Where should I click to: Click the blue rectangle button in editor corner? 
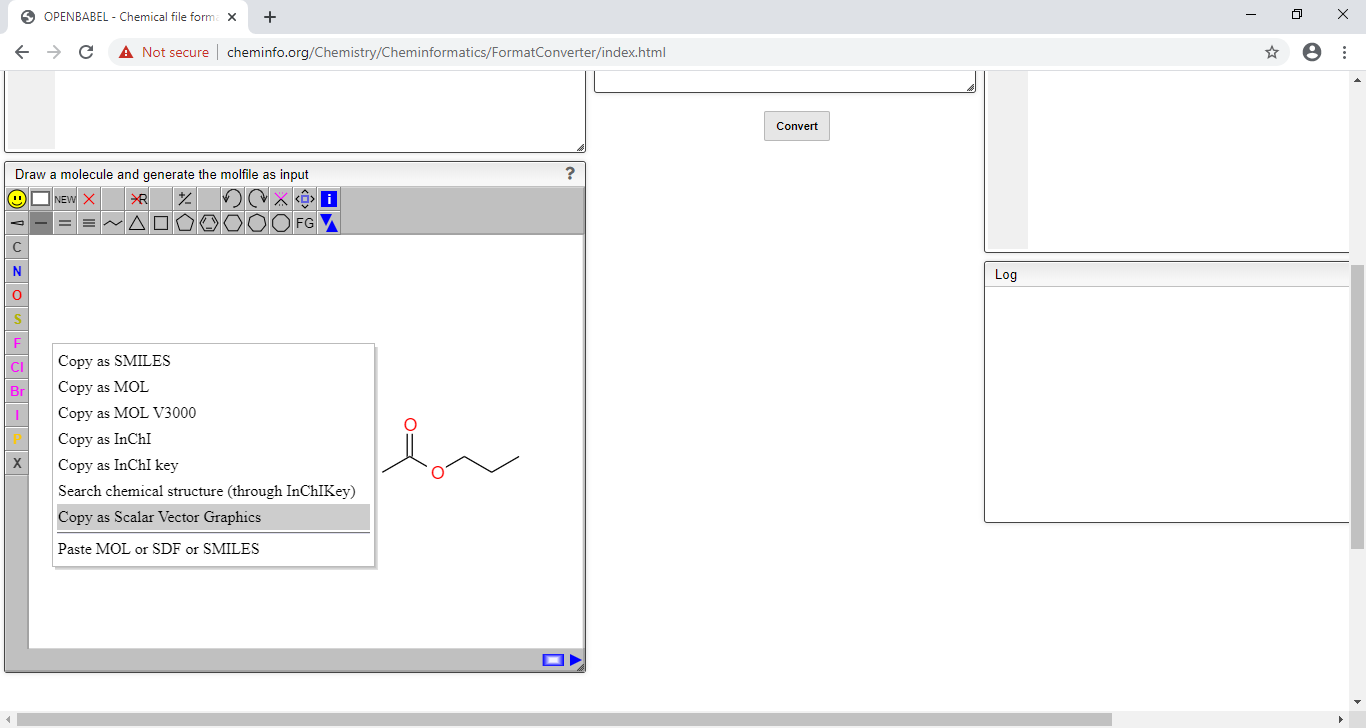[553, 660]
